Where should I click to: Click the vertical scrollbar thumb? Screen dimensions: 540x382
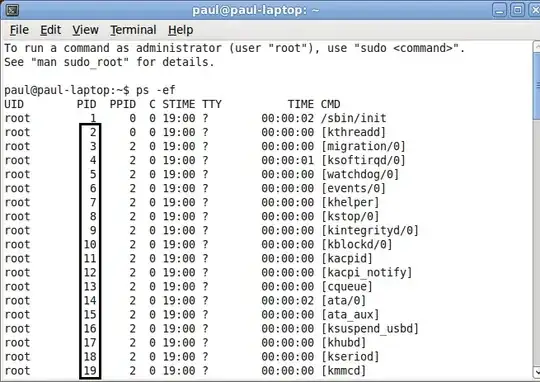click(x=537, y=85)
